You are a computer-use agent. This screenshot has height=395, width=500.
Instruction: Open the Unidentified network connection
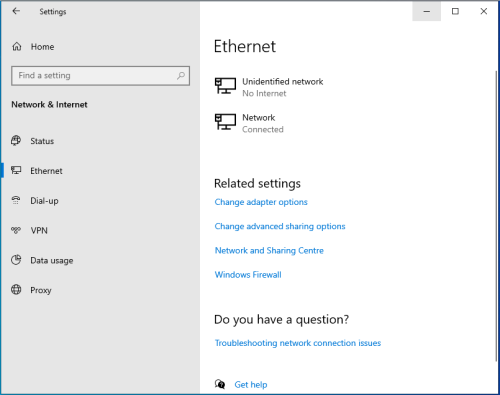[269, 87]
